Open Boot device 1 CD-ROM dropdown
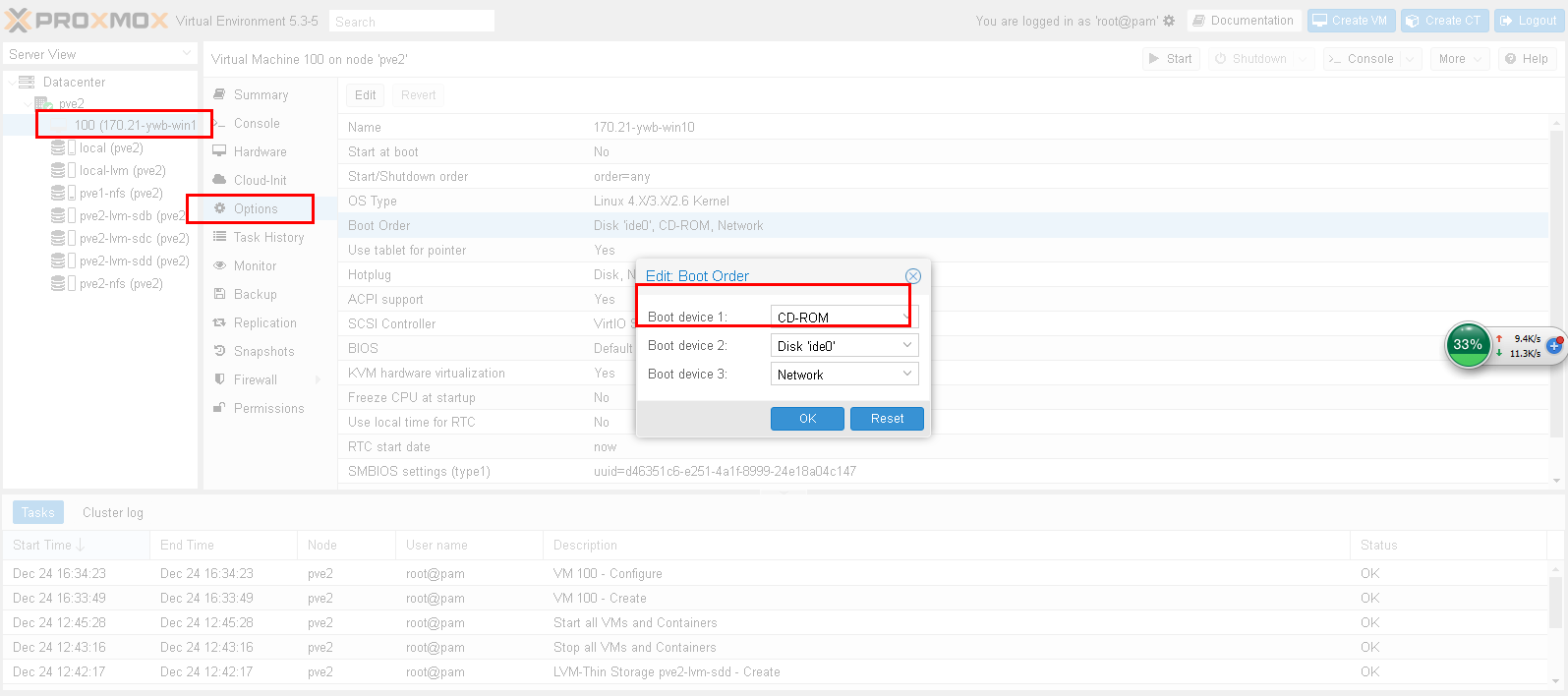Screen dimensions: 1568x696 [x=906, y=317]
